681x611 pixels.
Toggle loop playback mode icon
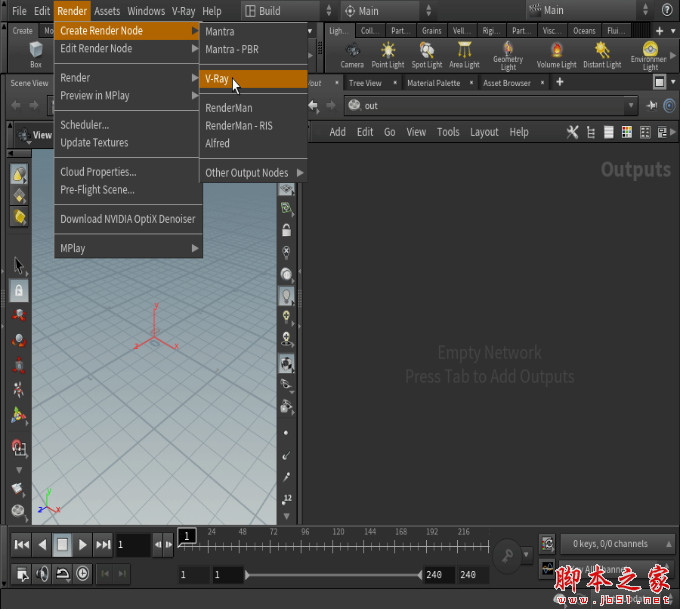(63, 574)
